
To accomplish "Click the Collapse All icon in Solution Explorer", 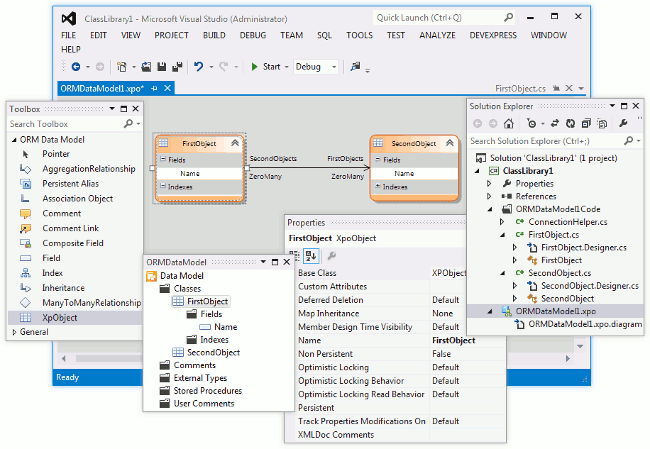I will coord(586,123).
